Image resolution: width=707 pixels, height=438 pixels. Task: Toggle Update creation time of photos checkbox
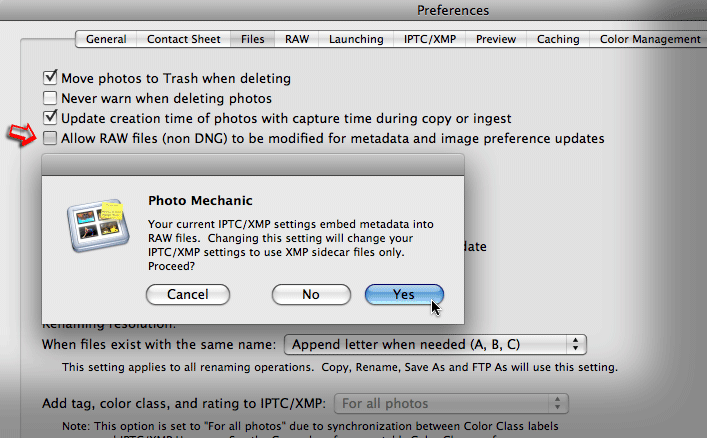50,118
